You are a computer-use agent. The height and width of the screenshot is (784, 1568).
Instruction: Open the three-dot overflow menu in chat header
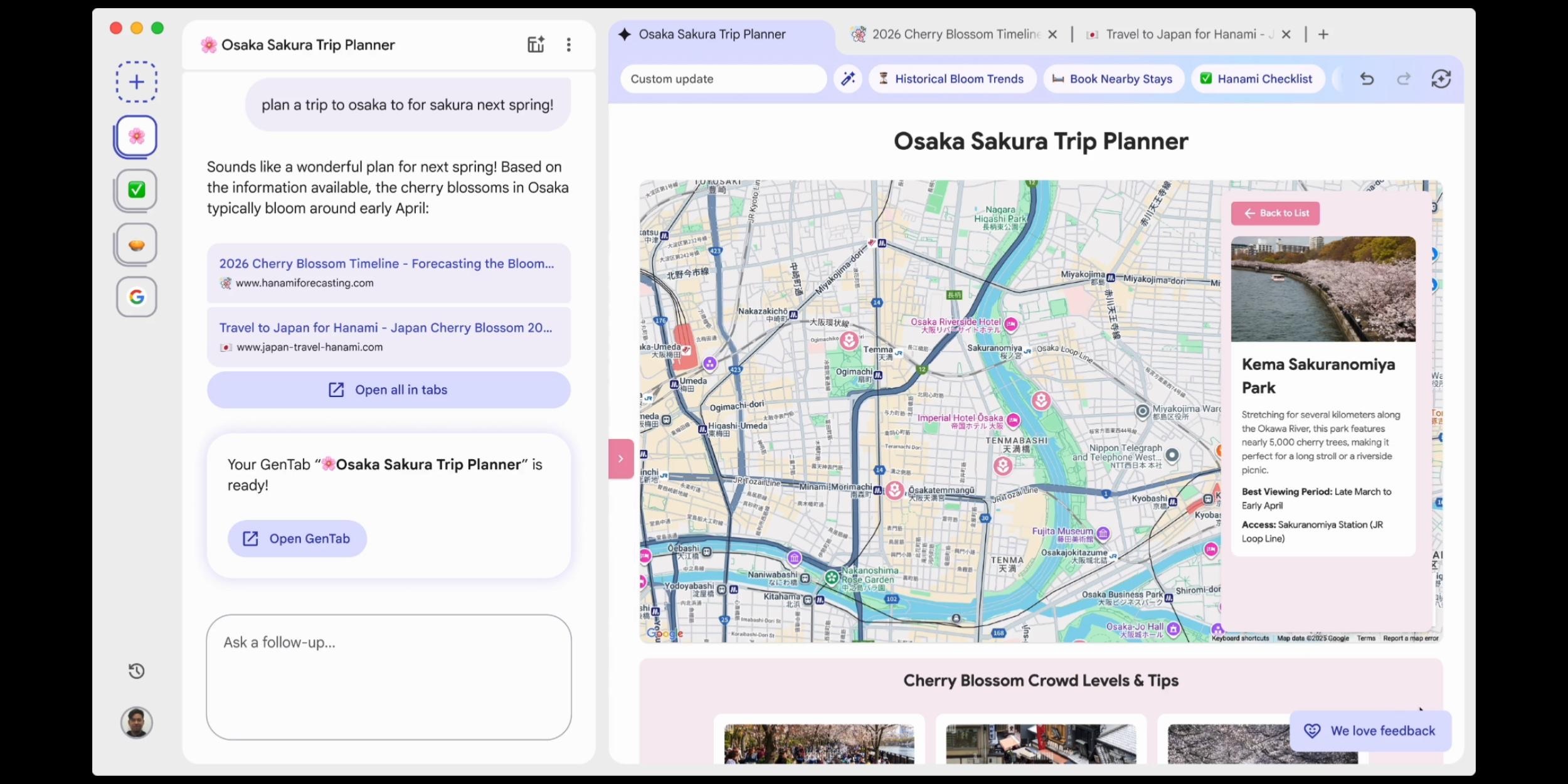pyautogui.click(x=569, y=44)
